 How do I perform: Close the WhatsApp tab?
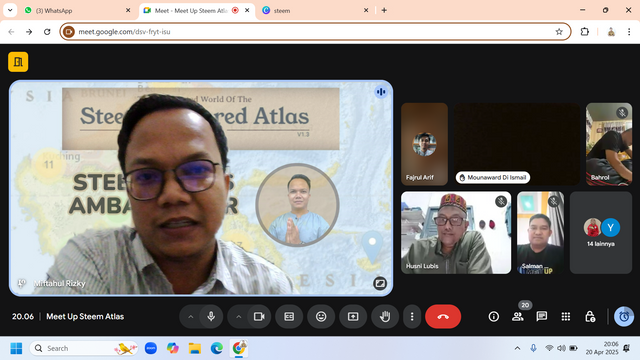128,11
